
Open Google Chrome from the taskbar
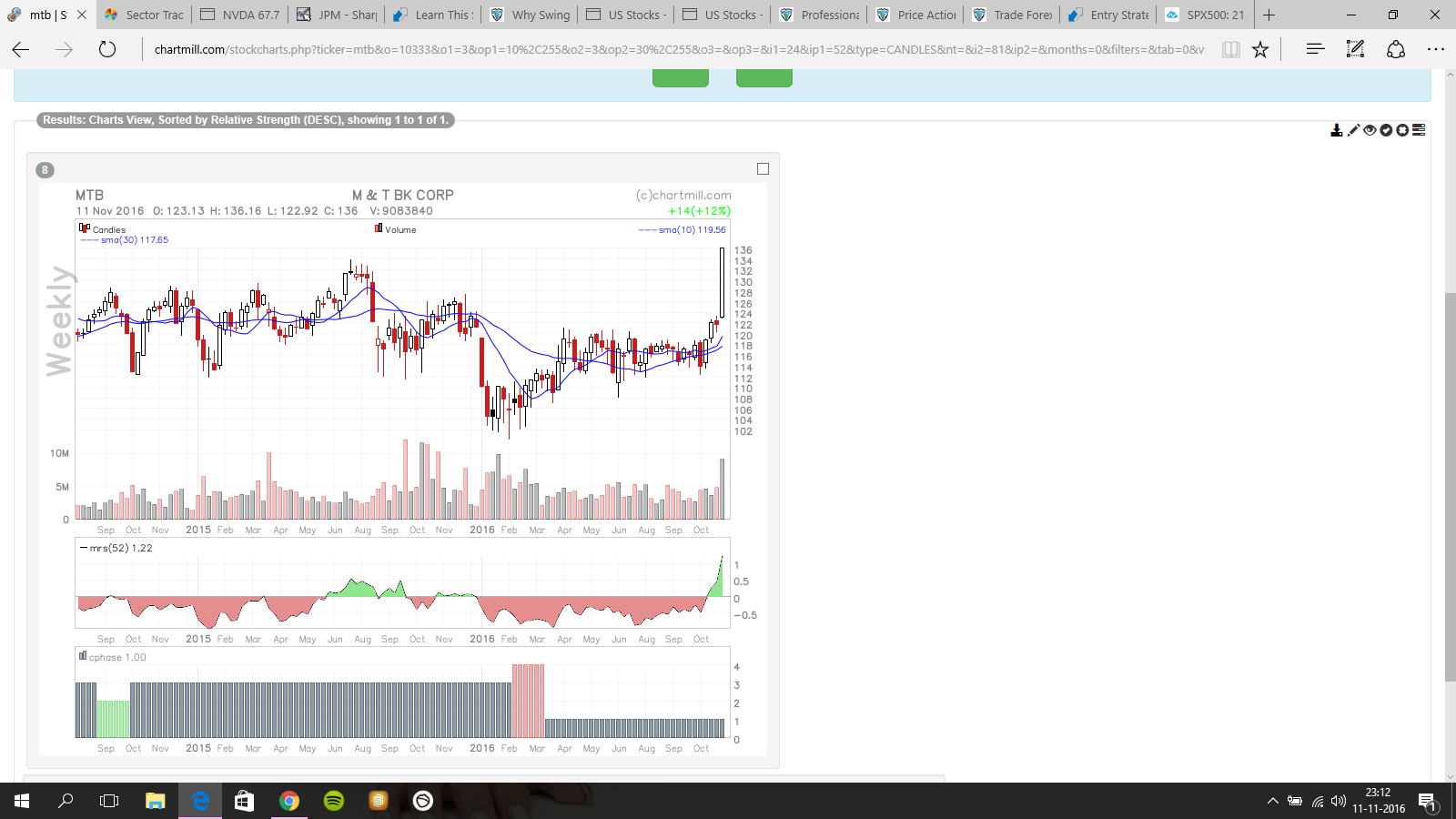[289, 801]
